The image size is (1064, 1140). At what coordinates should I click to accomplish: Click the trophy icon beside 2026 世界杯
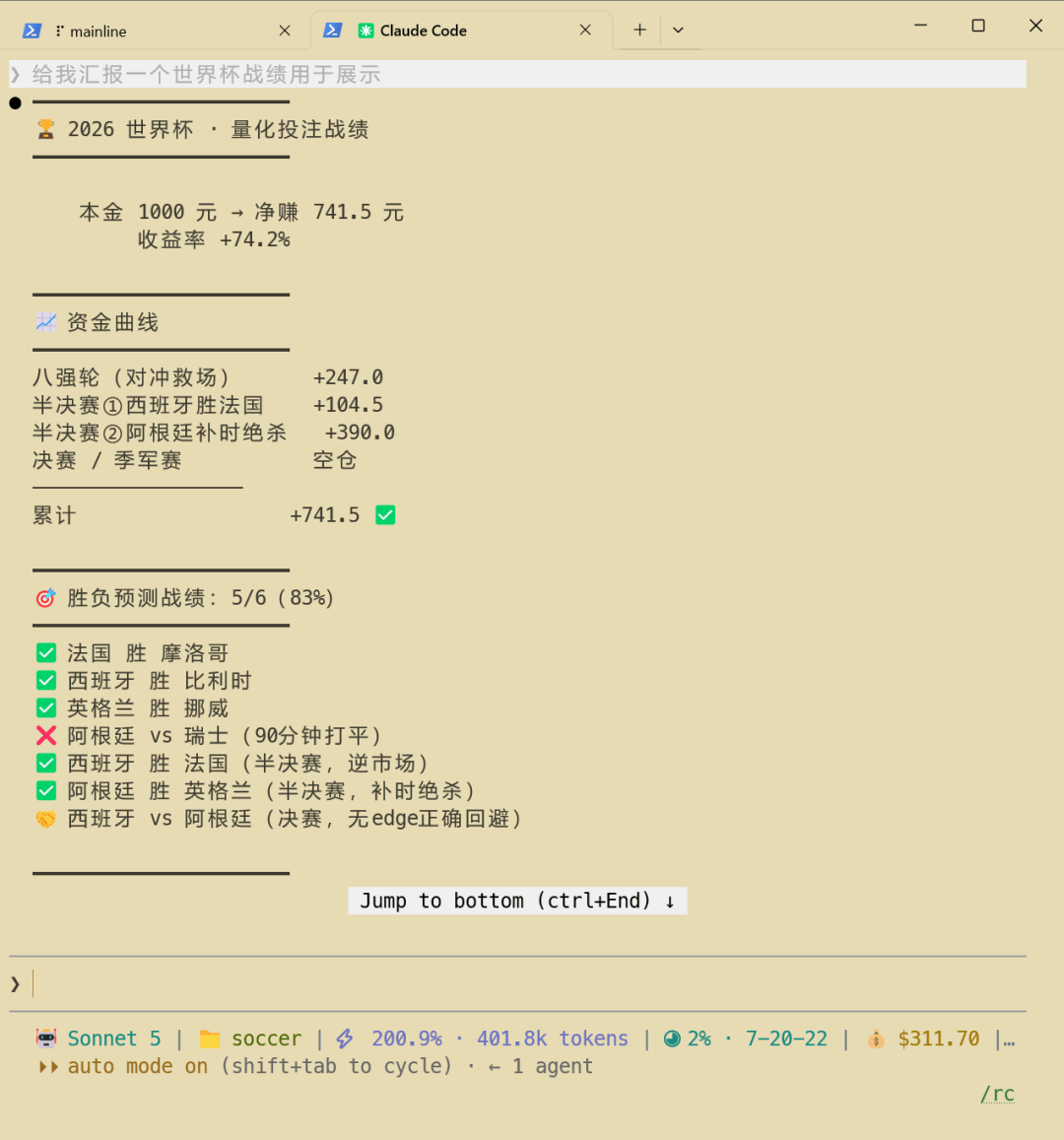pyautogui.click(x=45, y=129)
